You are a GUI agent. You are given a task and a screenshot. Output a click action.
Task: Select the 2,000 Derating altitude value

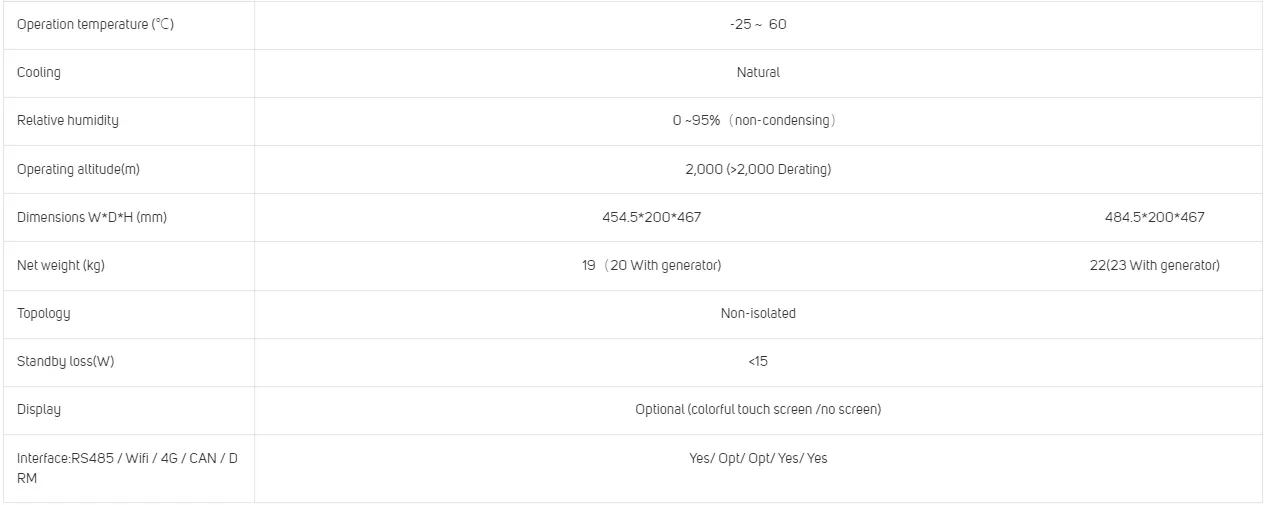pos(758,169)
